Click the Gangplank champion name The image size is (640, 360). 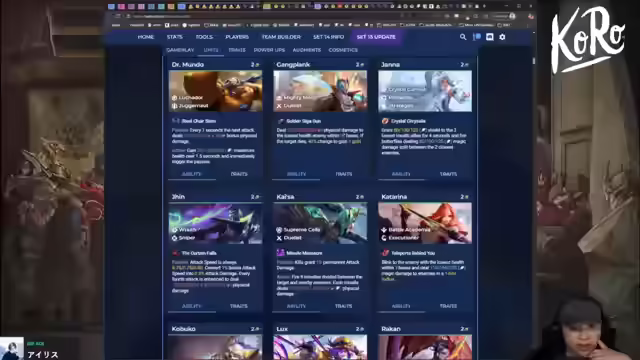(x=293, y=64)
